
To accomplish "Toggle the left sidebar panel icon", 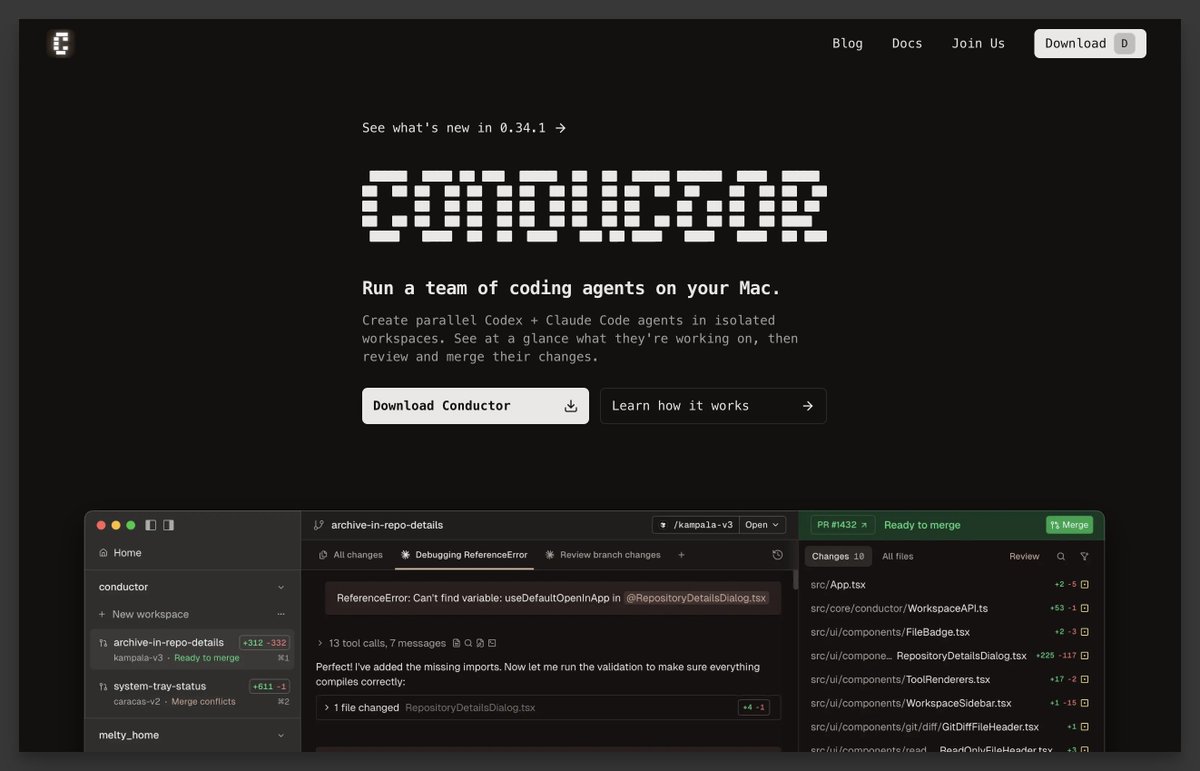I will (x=151, y=525).
